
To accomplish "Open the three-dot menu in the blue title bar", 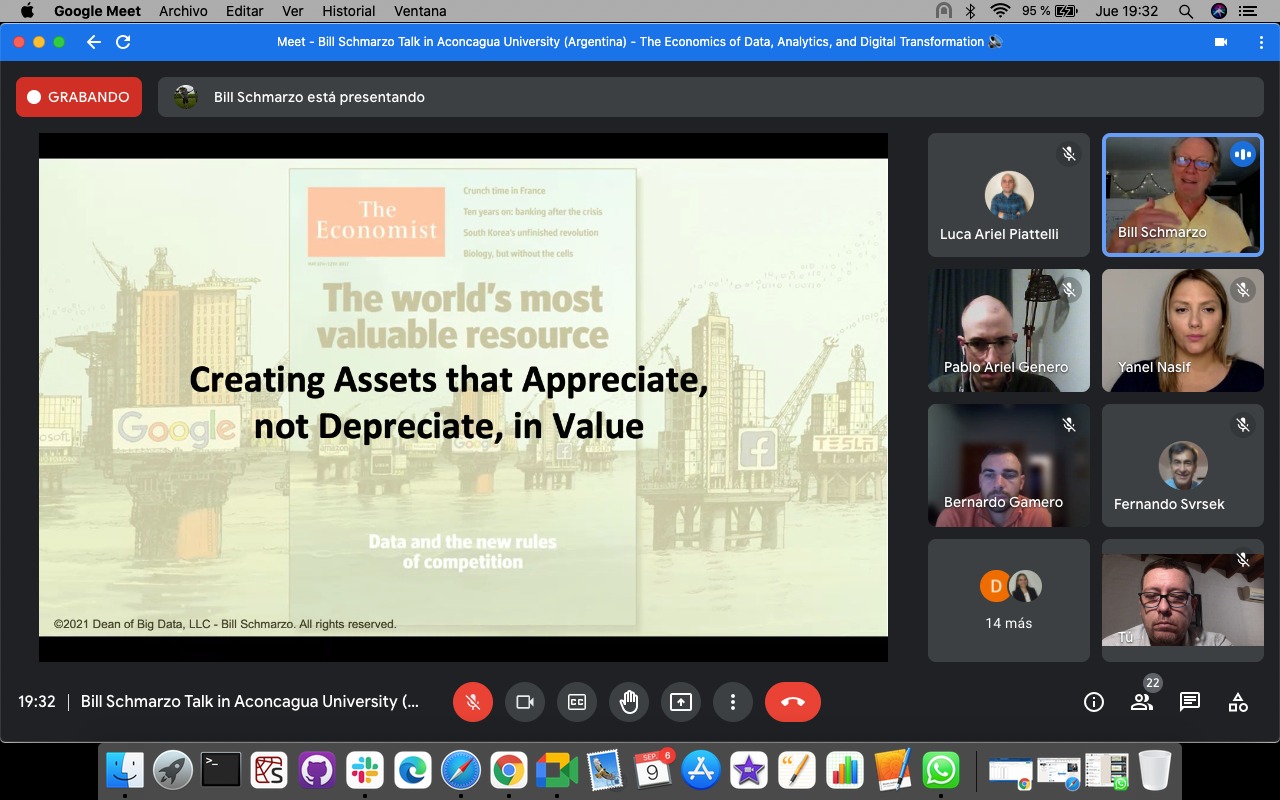I will pyautogui.click(x=1261, y=42).
